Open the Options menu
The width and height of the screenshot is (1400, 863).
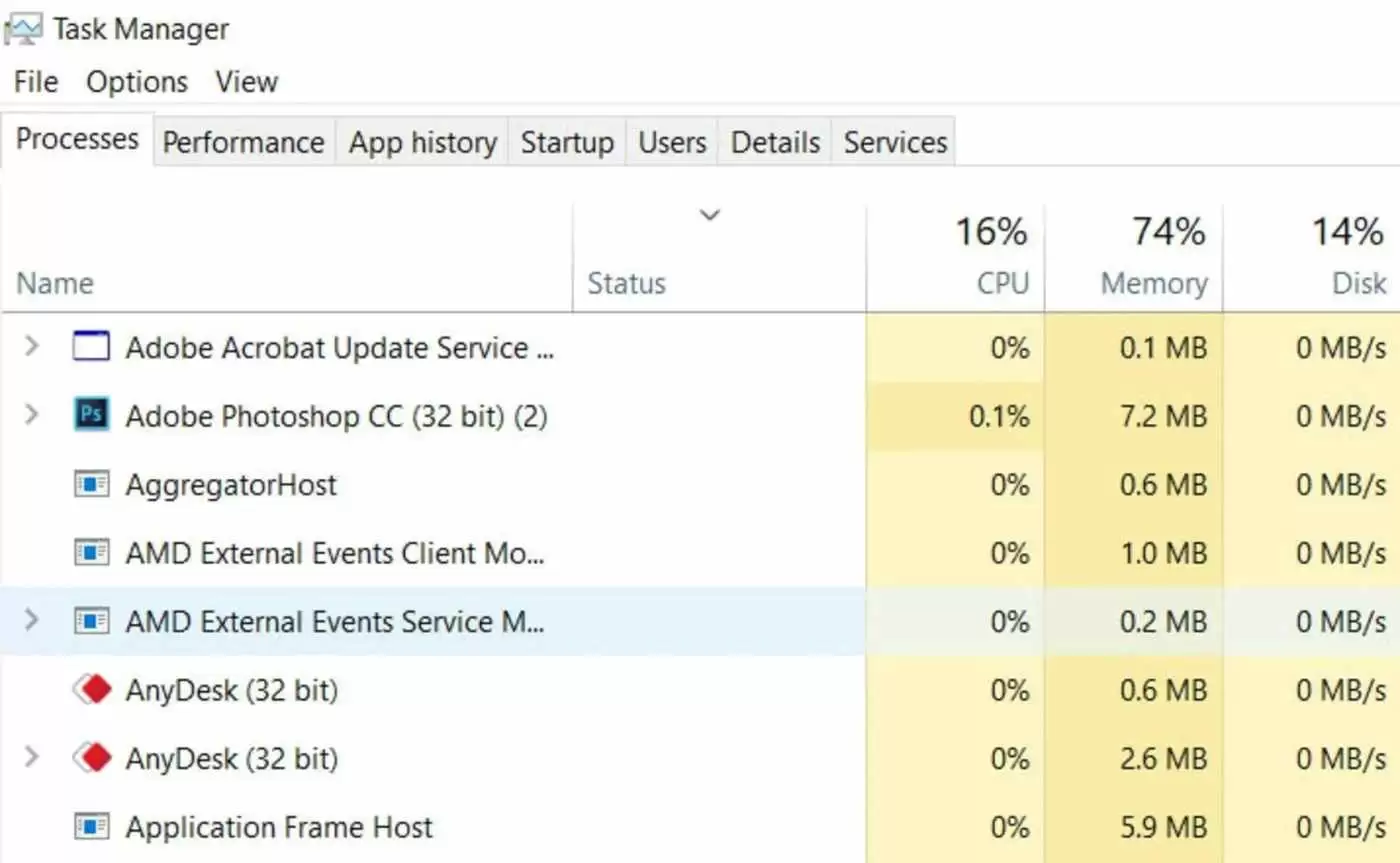point(137,81)
